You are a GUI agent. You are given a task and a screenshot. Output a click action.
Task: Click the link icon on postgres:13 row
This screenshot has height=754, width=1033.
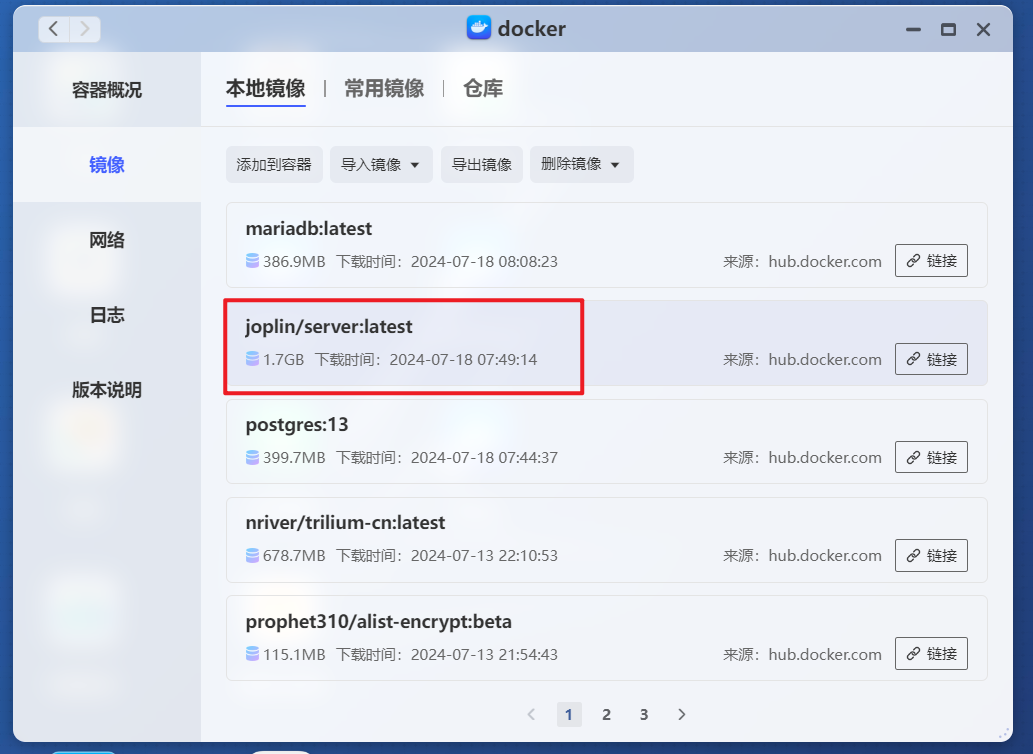[x=930, y=457]
